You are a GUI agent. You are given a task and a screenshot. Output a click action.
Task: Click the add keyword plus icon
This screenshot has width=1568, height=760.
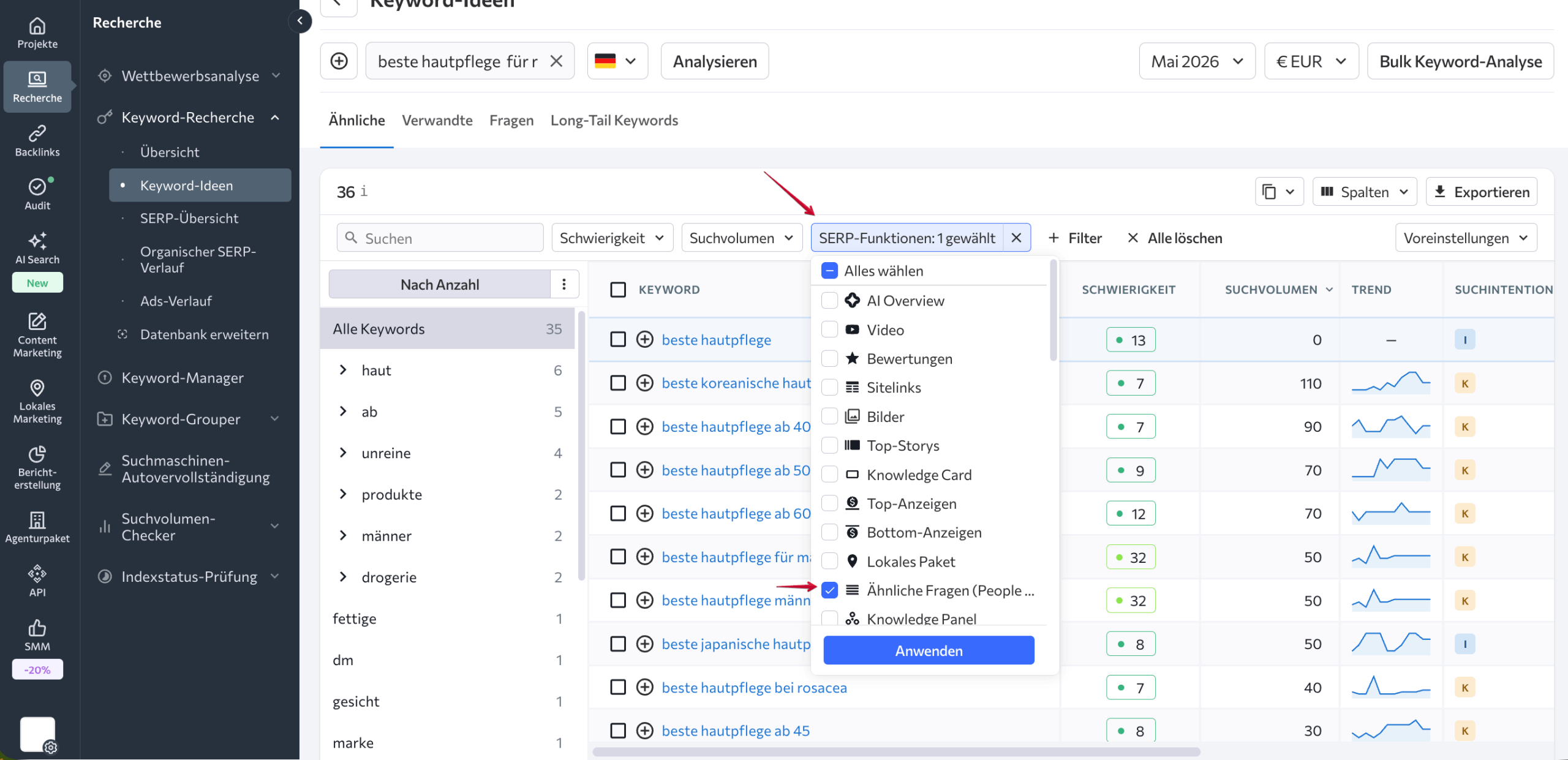click(x=339, y=61)
